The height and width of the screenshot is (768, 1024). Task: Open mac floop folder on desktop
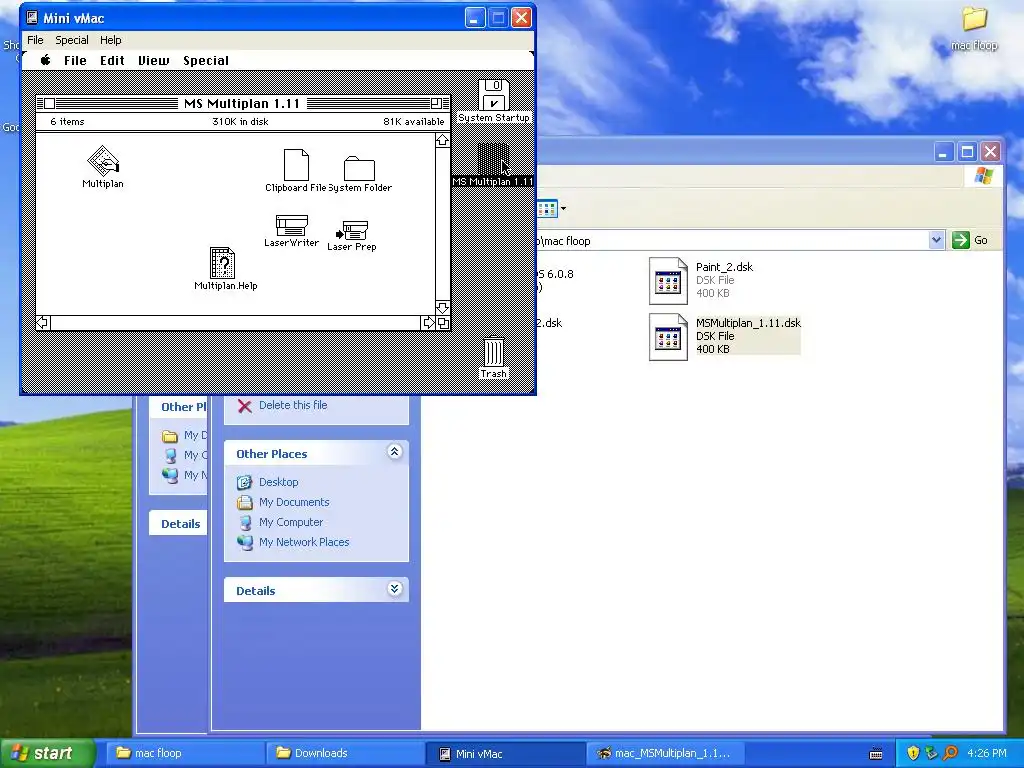point(974,20)
